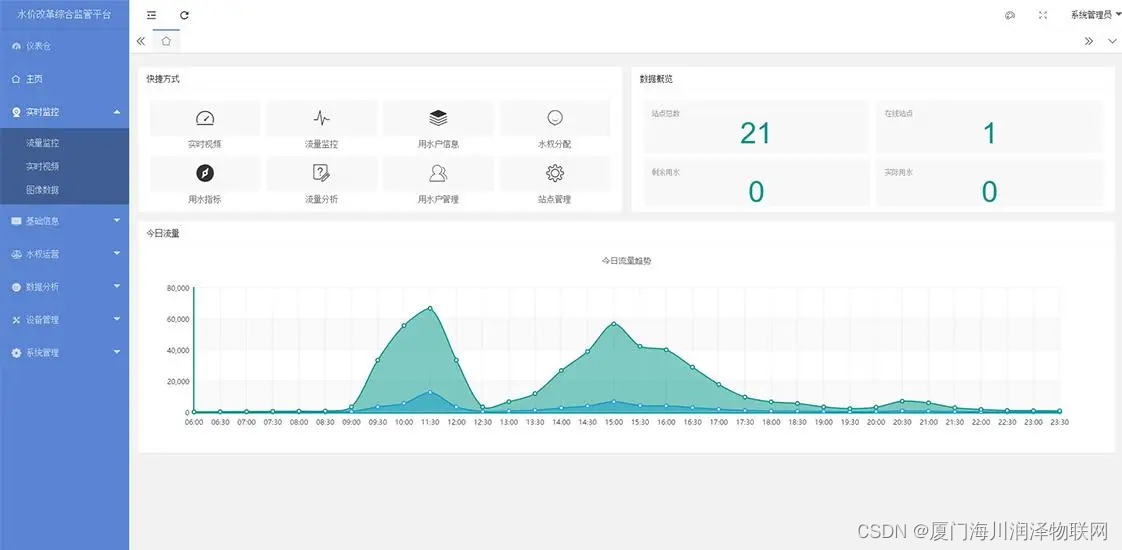This screenshot has height=550, width=1122.
Task: Select the peak data point at 15:00
Action: click(x=614, y=324)
